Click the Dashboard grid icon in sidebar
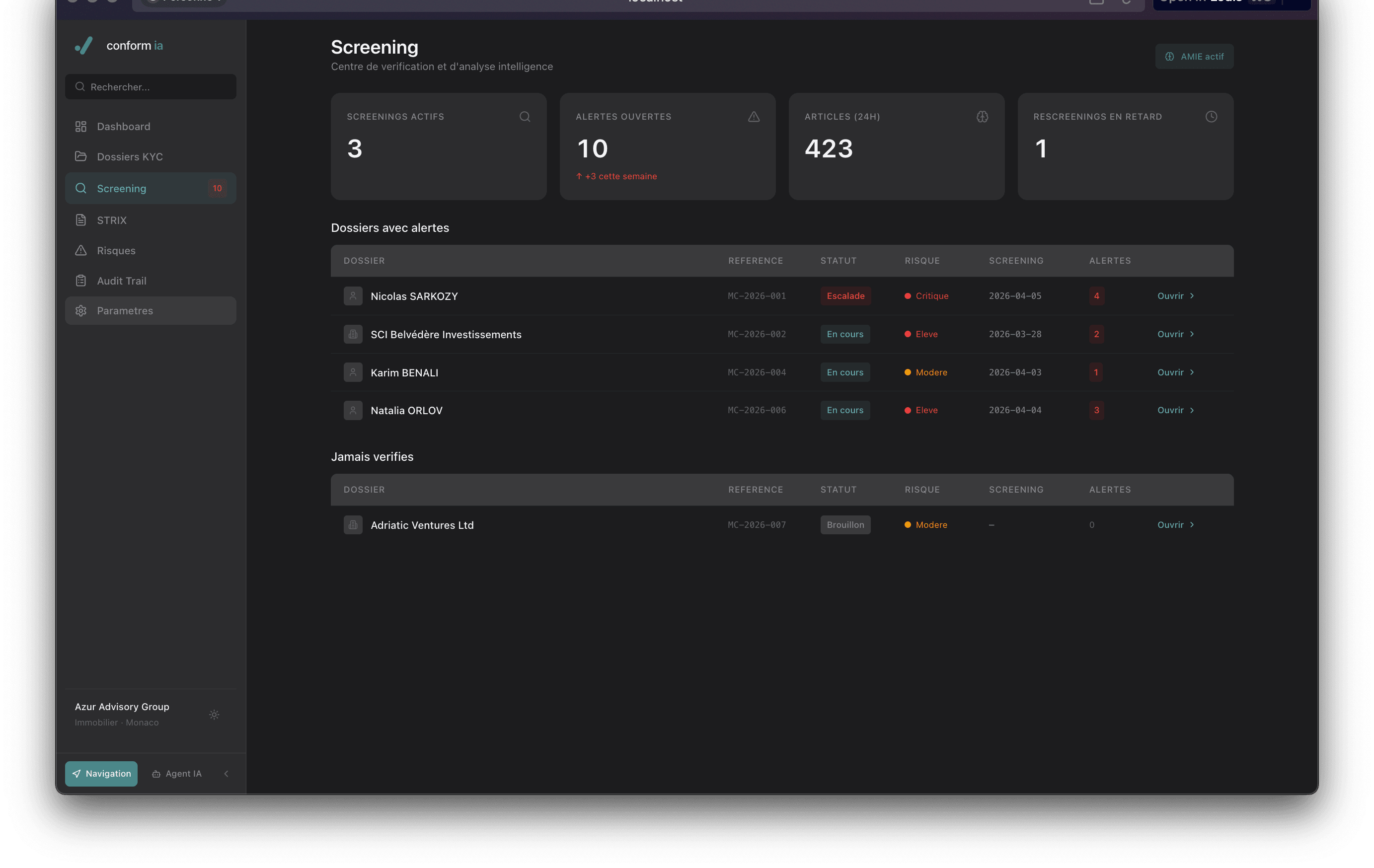This screenshot has height=868, width=1374. 81,126
